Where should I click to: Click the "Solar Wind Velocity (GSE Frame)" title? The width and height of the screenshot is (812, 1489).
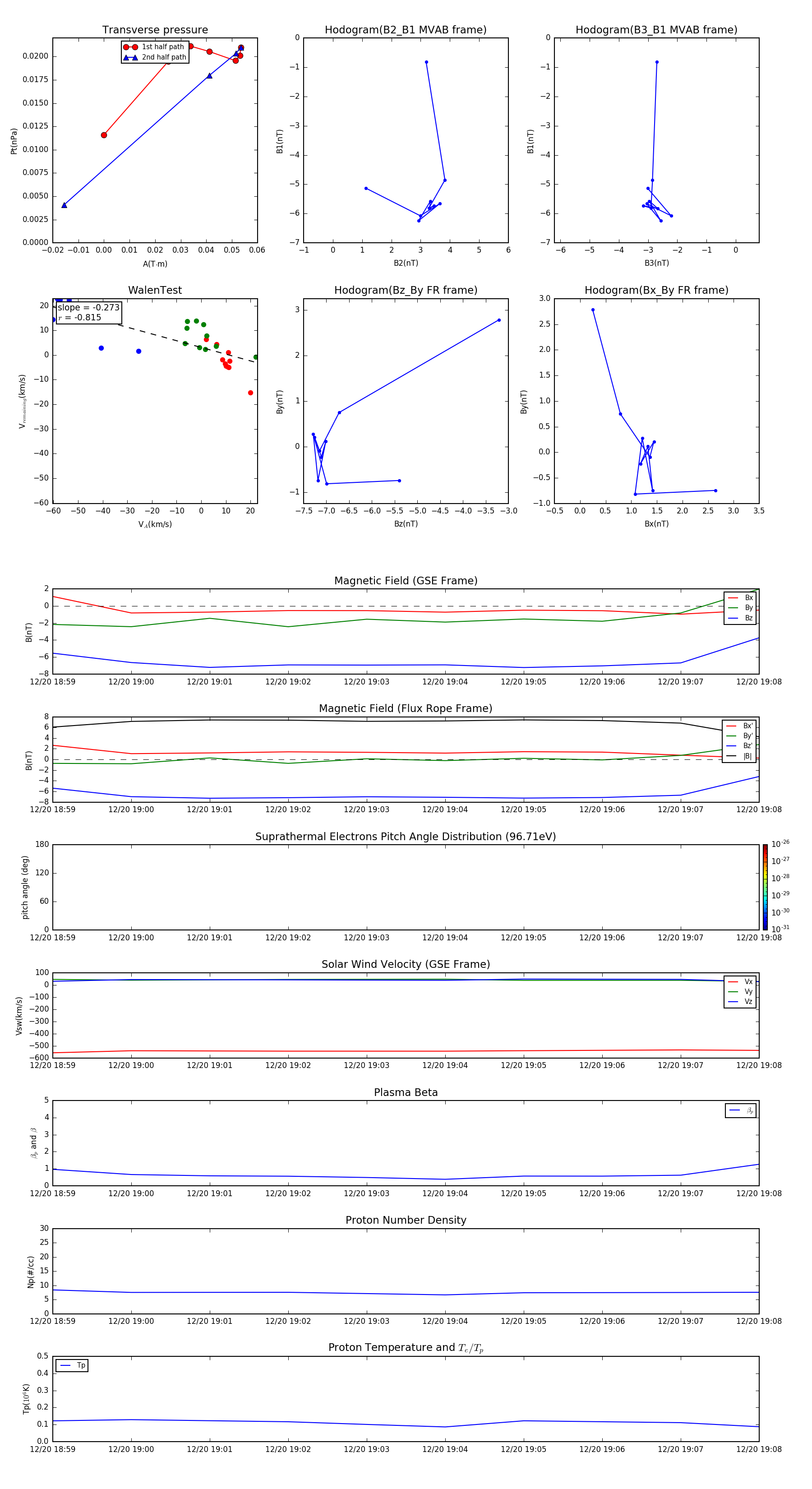406,964
